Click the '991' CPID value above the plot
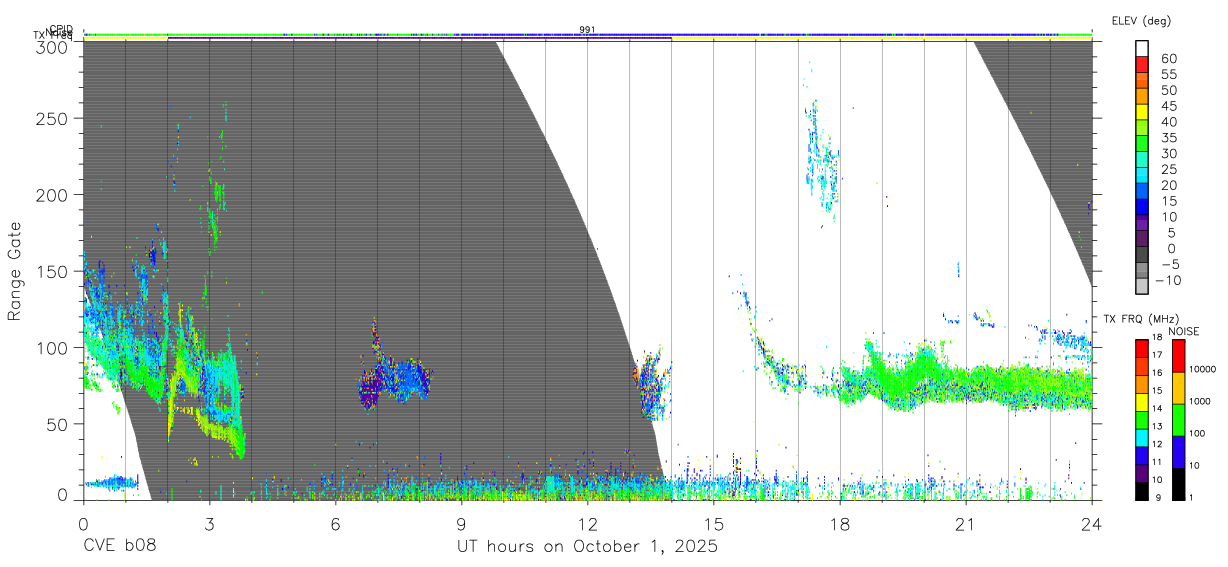 (x=587, y=29)
